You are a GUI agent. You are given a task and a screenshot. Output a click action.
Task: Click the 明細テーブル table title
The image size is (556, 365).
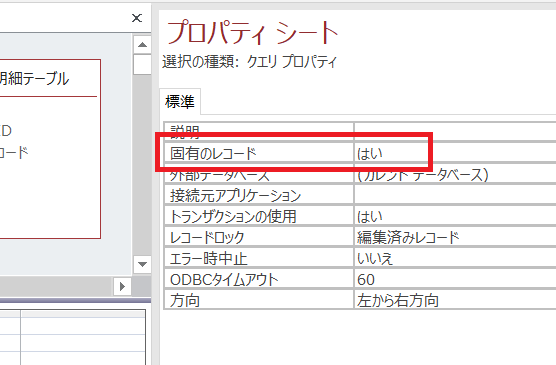coord(34,79)
